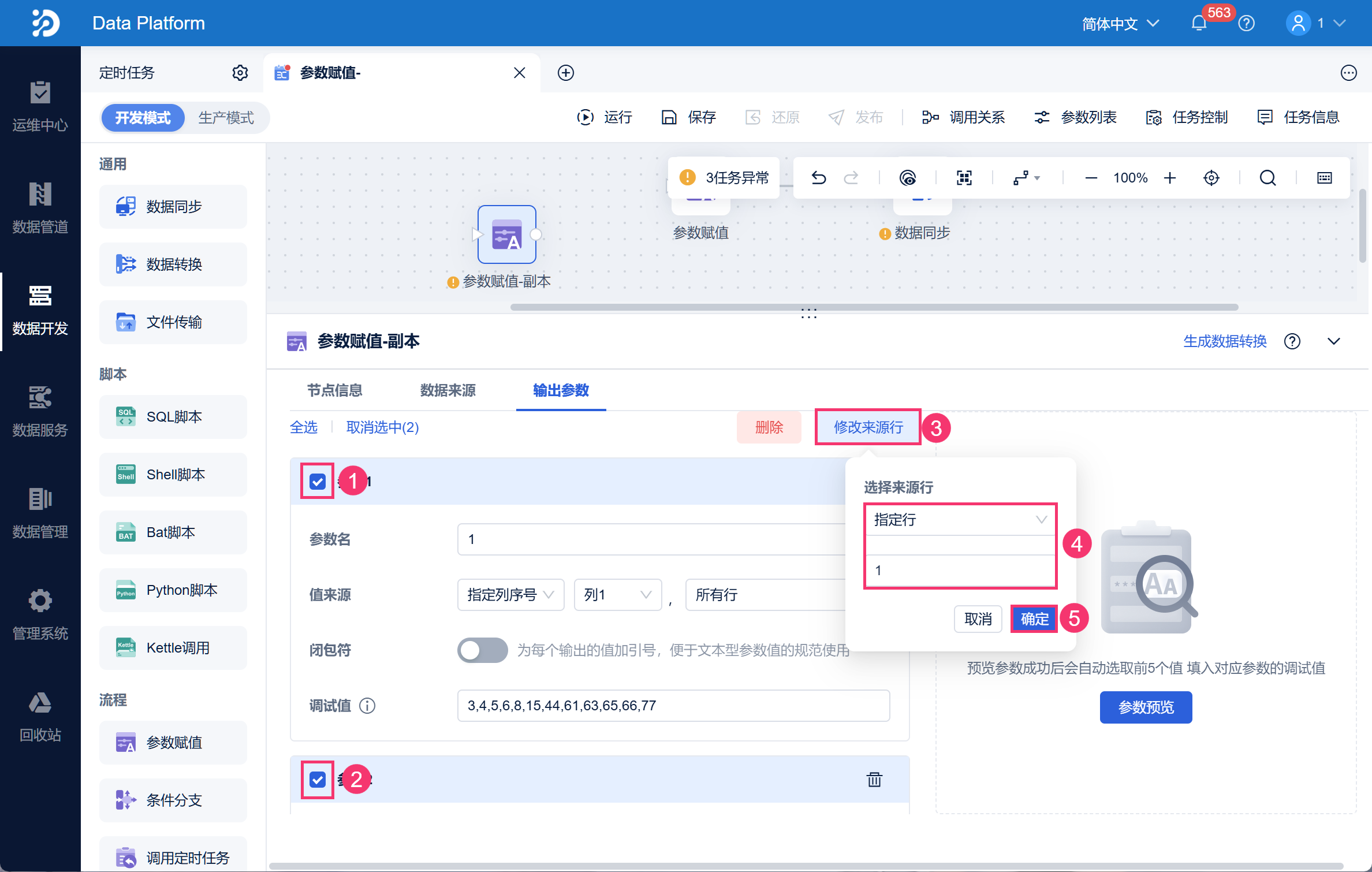The image size is (1372, 872).
Task: Open 参数列表 in the toolbar
Action: (1075, 118)
